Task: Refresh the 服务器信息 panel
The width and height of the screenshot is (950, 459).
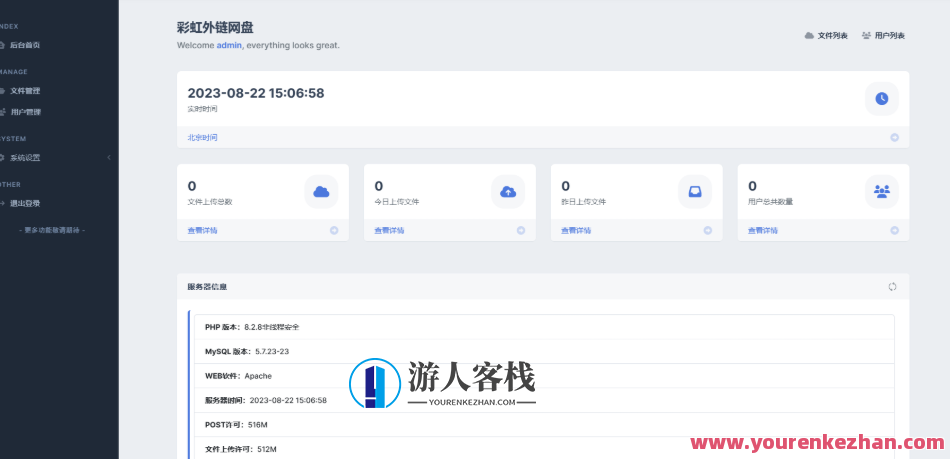Action: click(892, 286)
